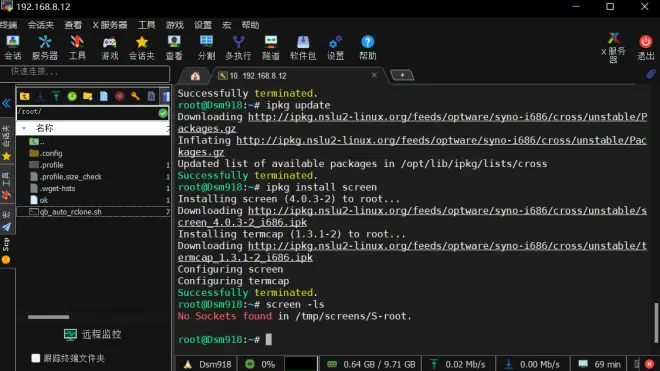
Task: Select the .. parent directory entry
Action: coord(37,141)
